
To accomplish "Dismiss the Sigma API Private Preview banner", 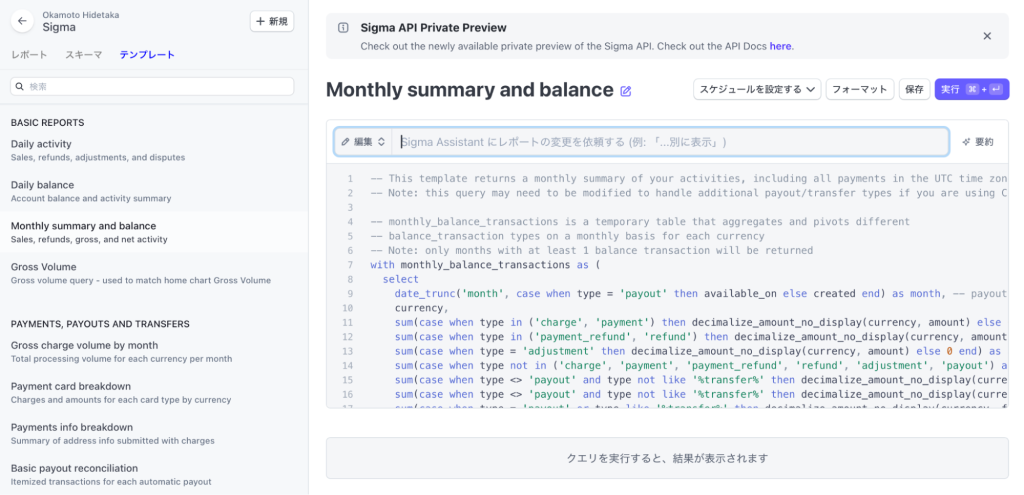I will tap(987, 37).
